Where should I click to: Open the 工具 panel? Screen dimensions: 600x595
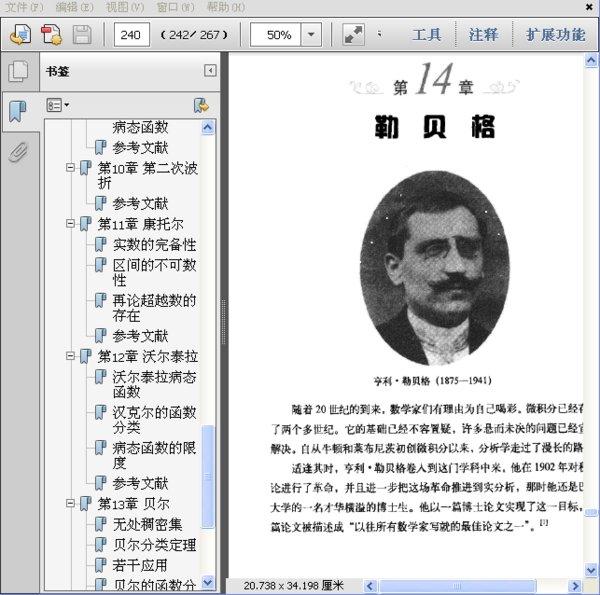427,35
